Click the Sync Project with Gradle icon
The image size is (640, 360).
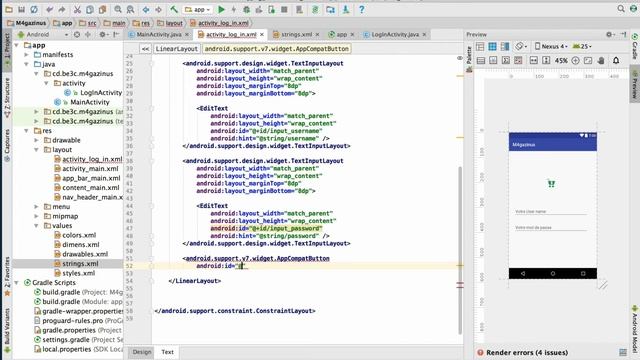(x=315, y=9)
